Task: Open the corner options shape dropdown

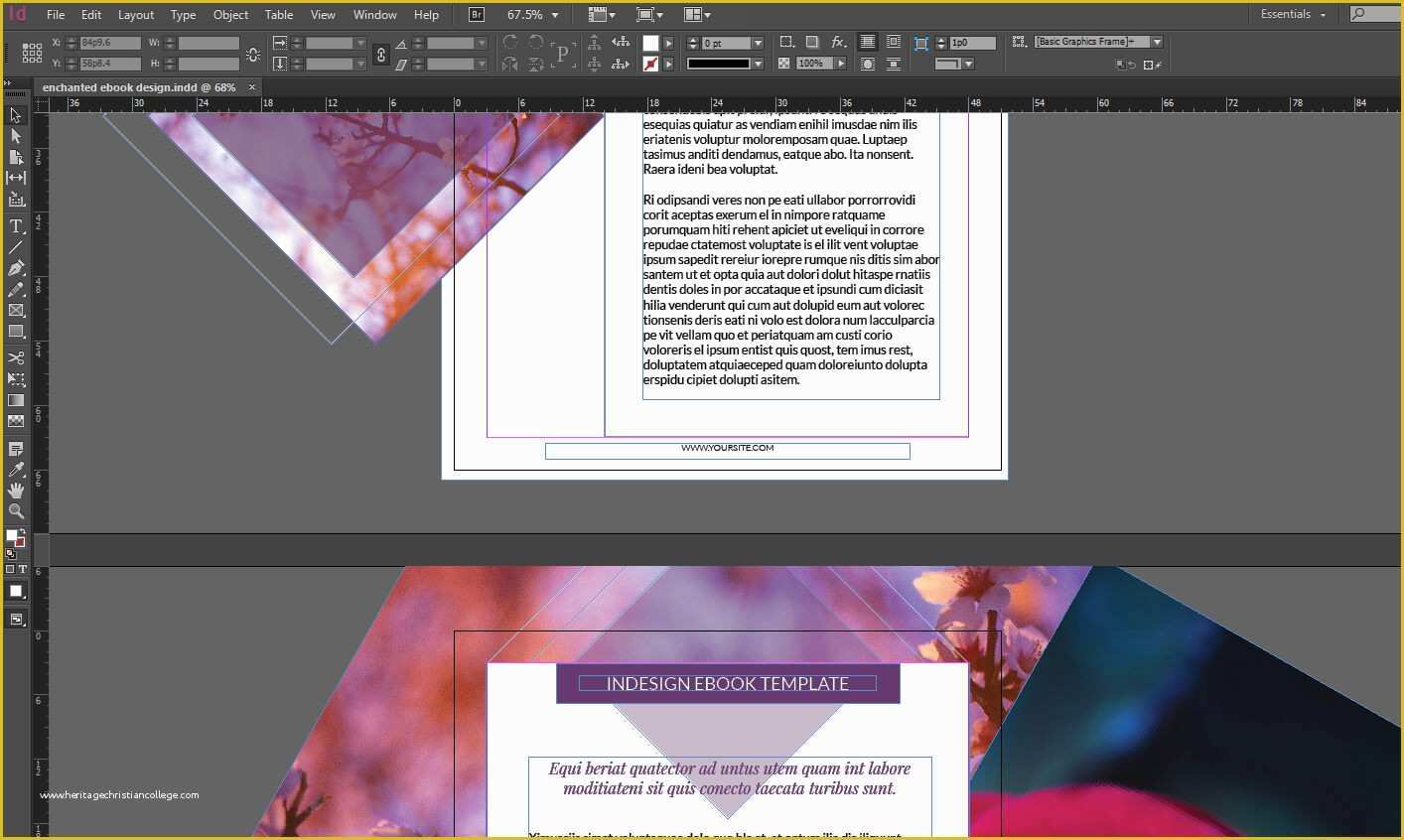Action: (x=968, y=64)
